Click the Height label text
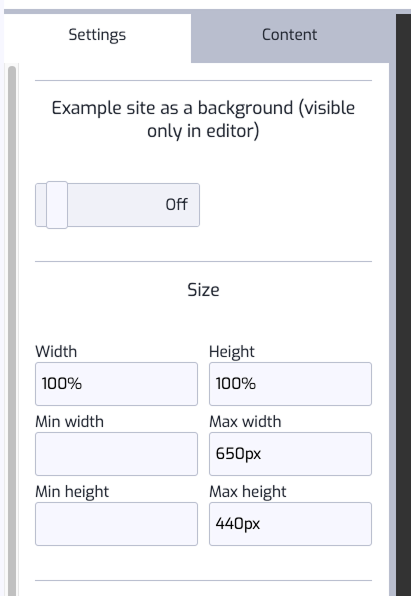The image size is (411, 596). tap(232, 352)
